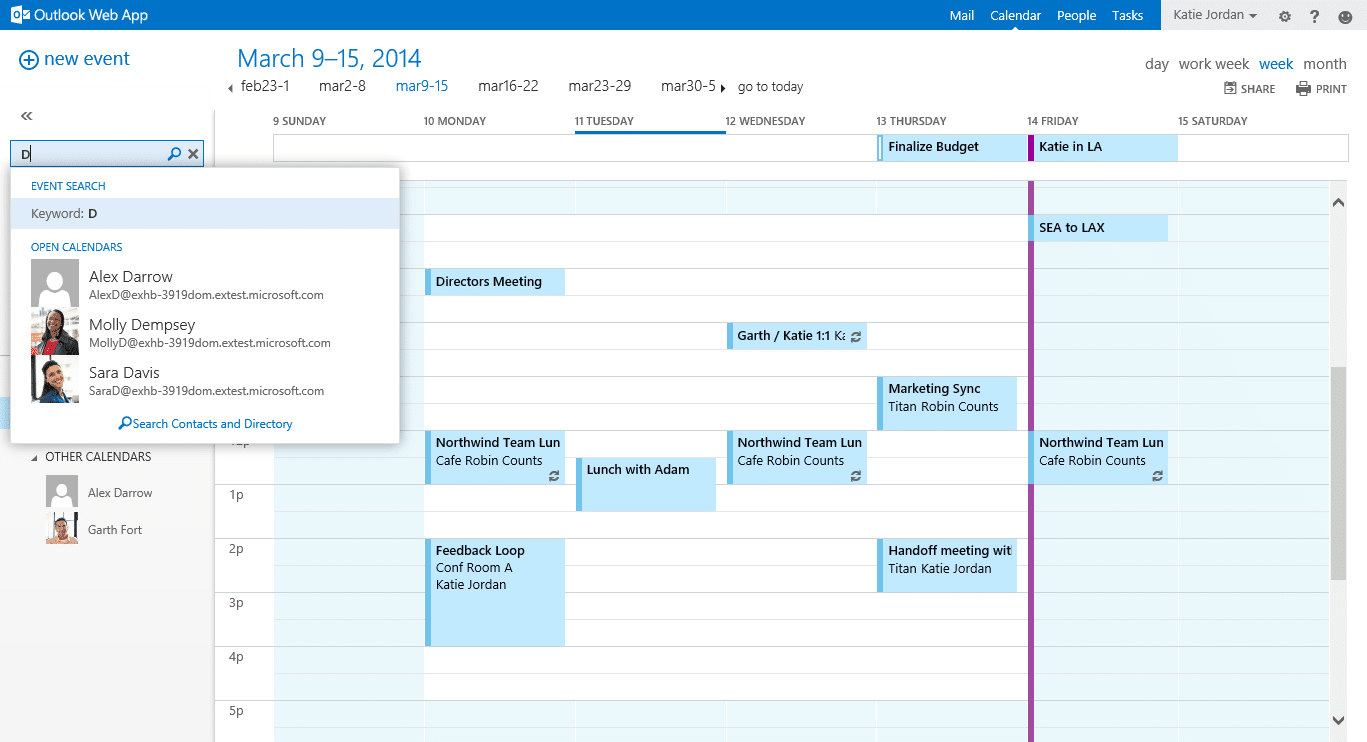The width and height of the screenshot is (1367, 742).
Task: Click the smiley feedback icon
Action: coord(1343,16)
